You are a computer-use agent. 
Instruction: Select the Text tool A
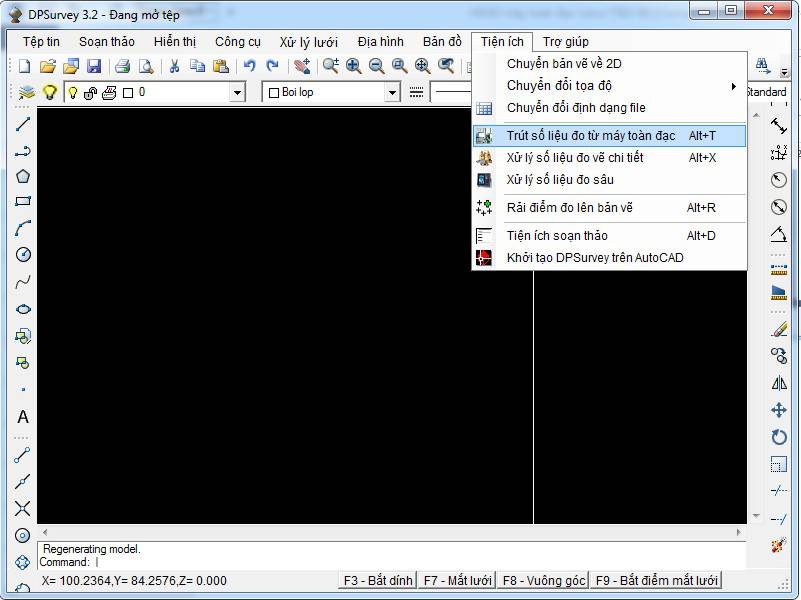[x=23, y=417]
